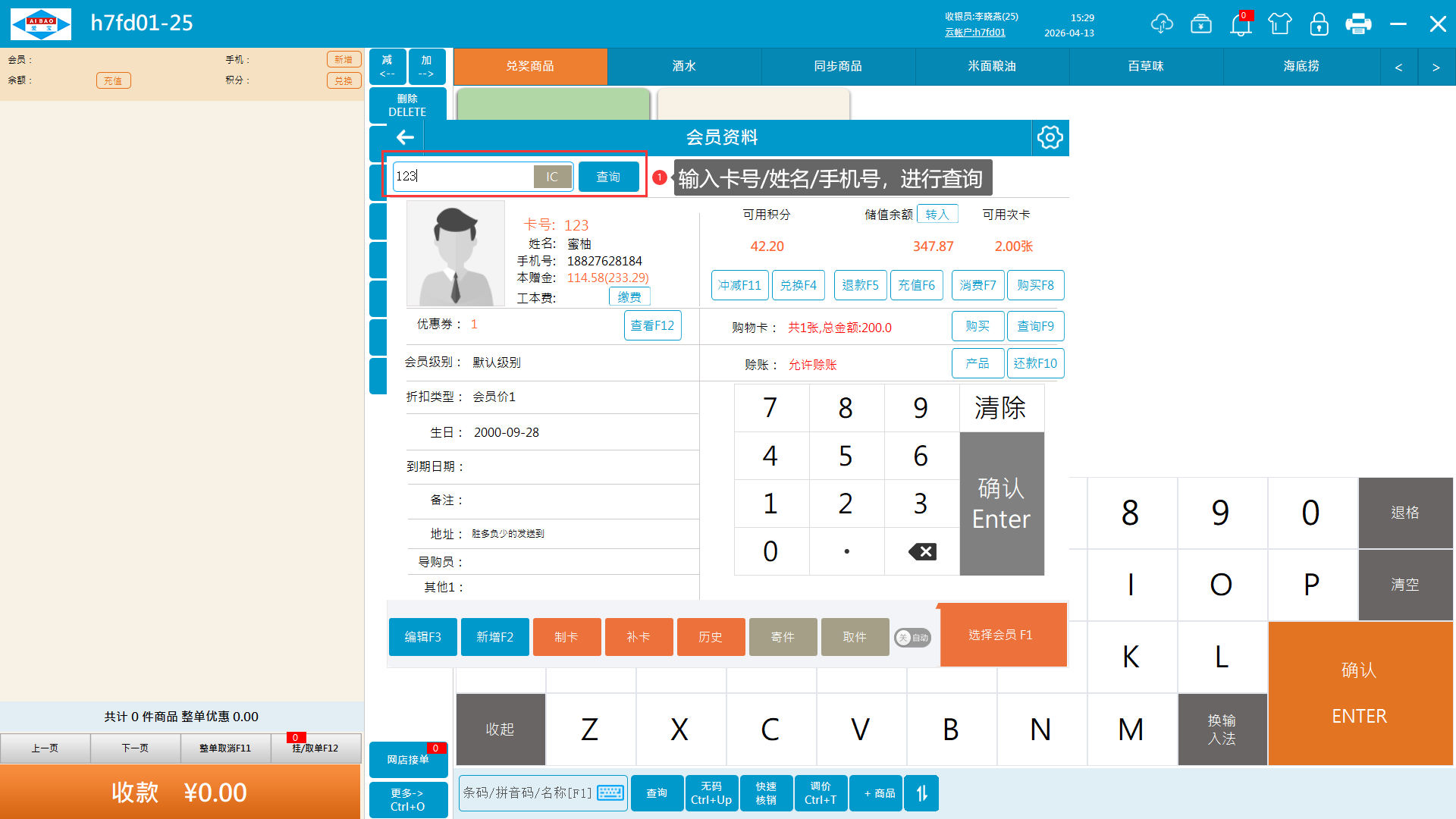
Task: Open on-screen keyboard icon in barcode field
Action: [x=610, y=793]
